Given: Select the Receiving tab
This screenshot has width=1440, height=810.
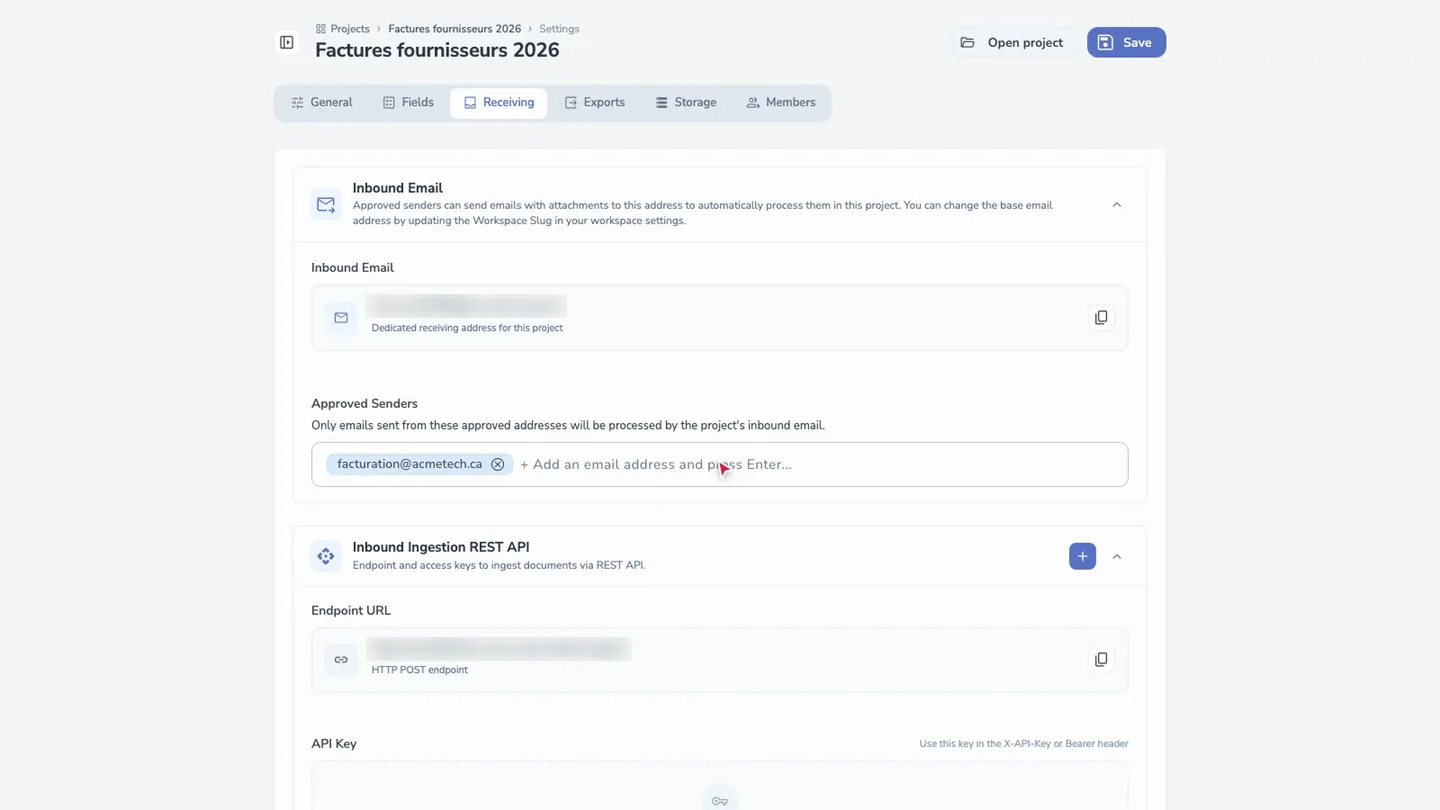Looking at the screenshot, I should click(498, 103).
